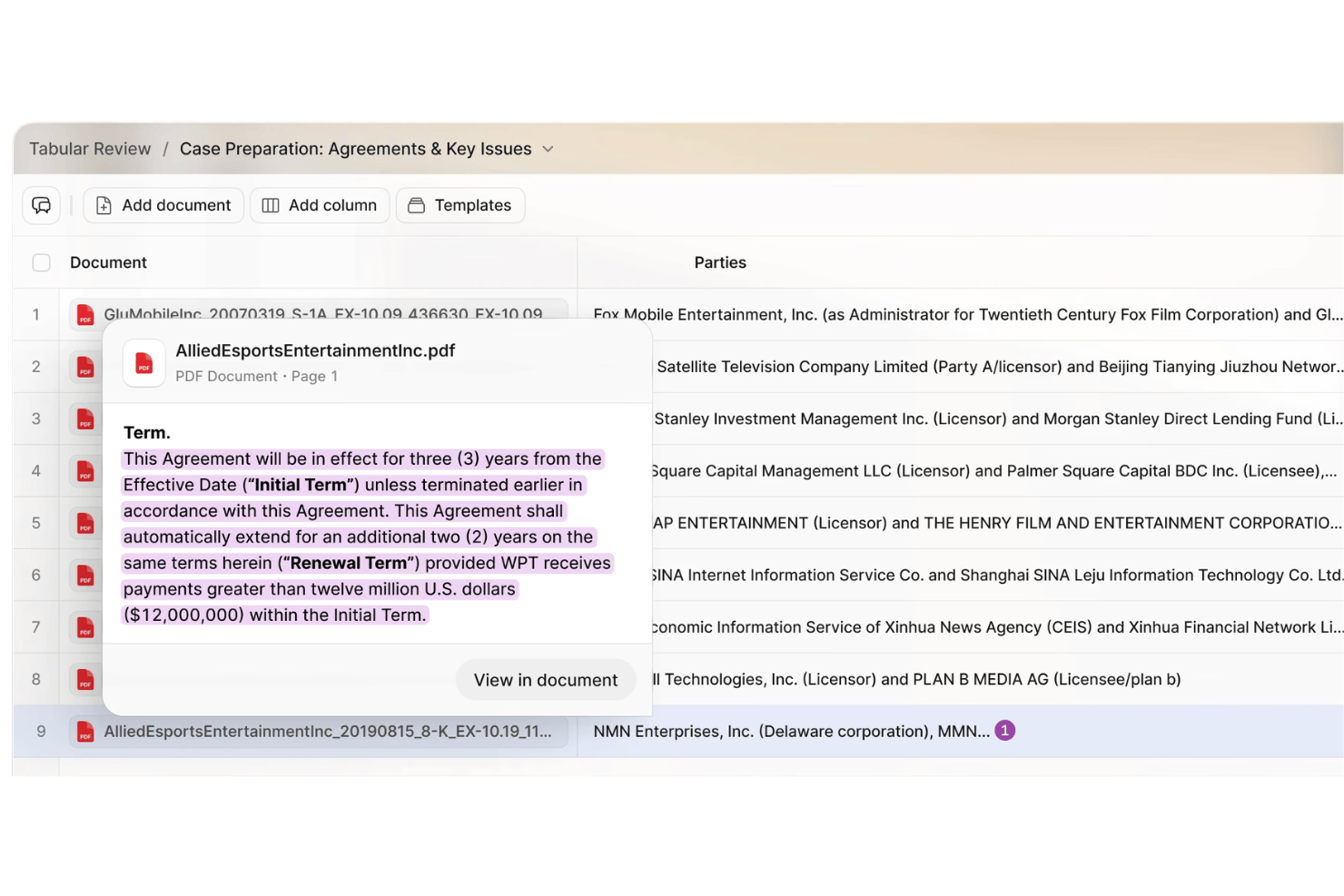
Task: Click the PDF icon in the popup header
Action: 143,363
